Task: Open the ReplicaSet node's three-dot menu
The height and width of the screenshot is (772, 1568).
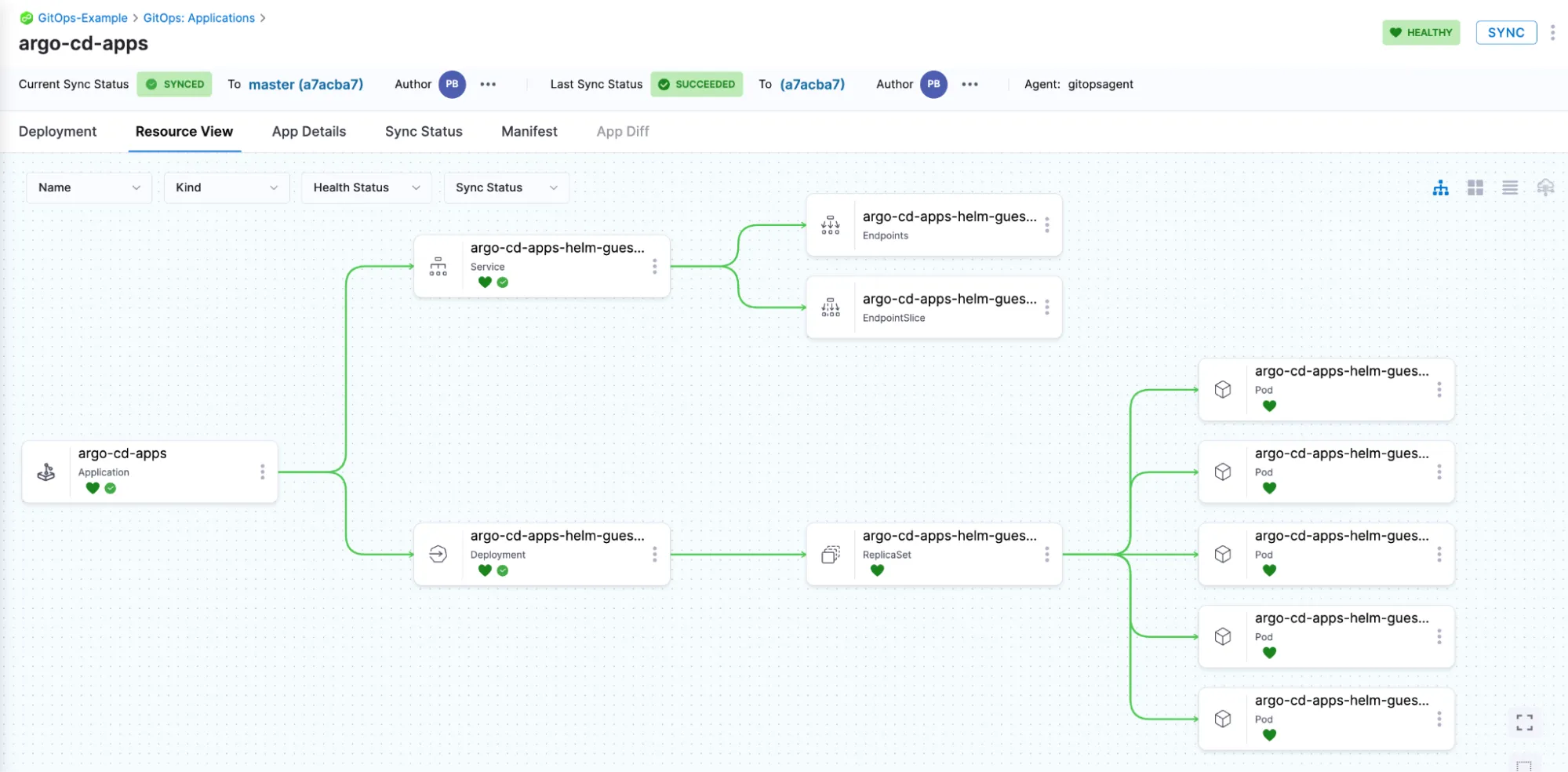Action: 1047,554
